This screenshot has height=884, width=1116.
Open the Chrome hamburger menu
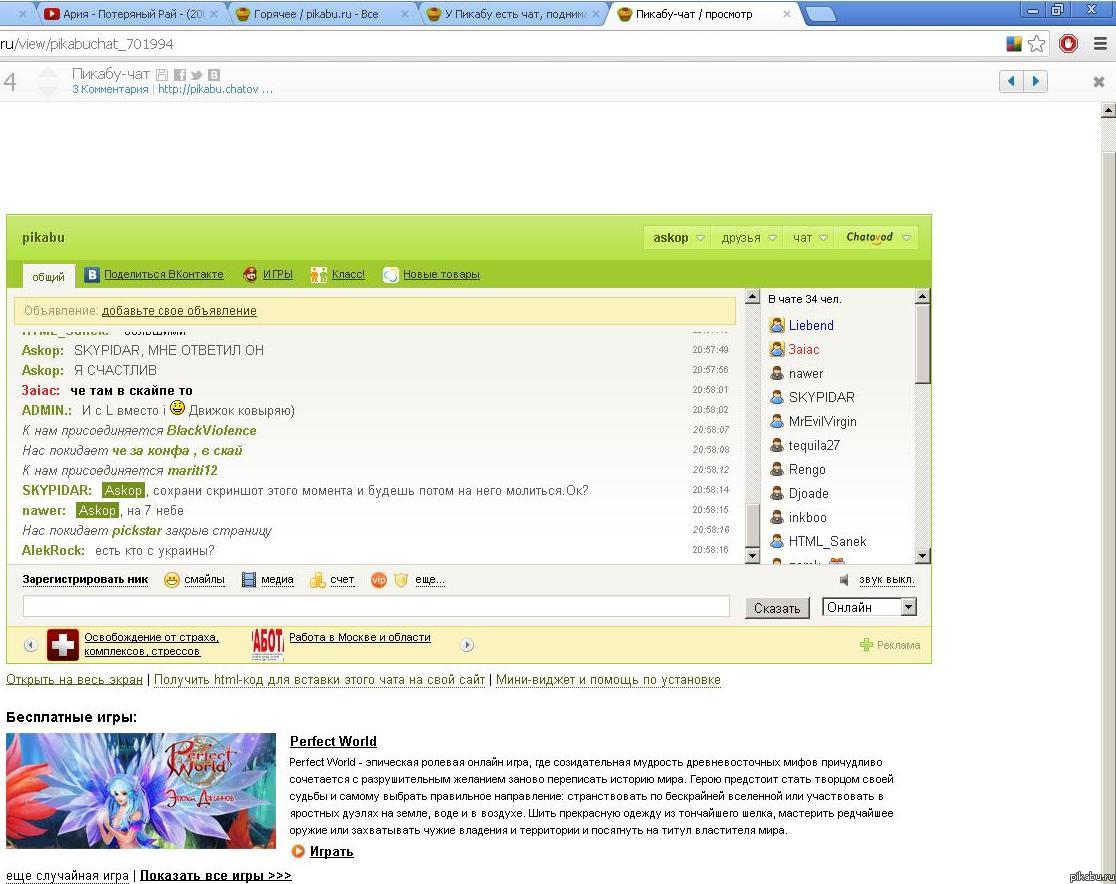tap(1100, 44)
